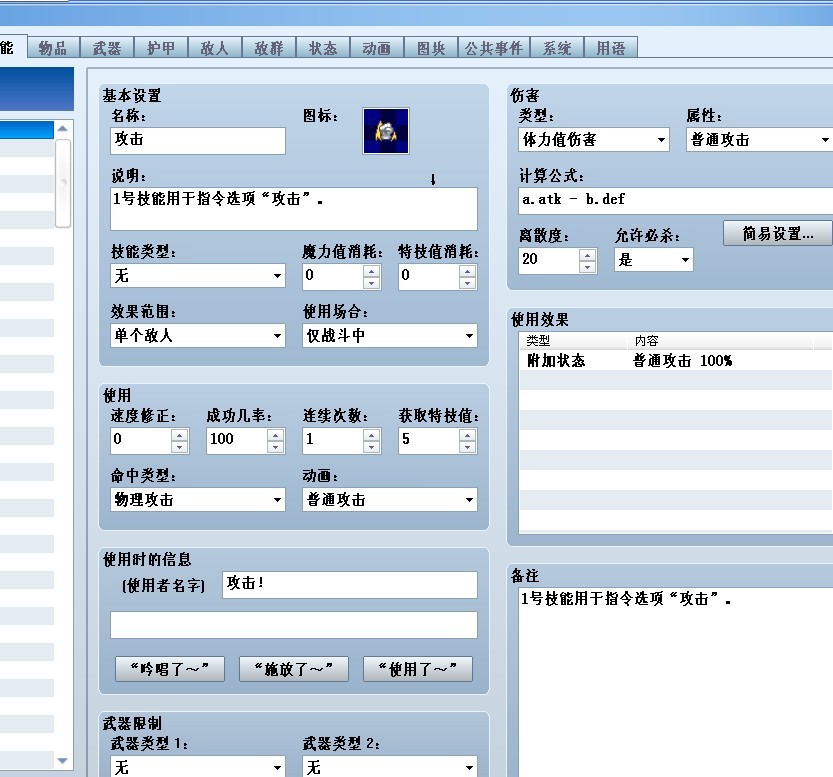833x777 pixels.
Task: Click the 名称 field containing 攻击
Action: coord(198,141)
